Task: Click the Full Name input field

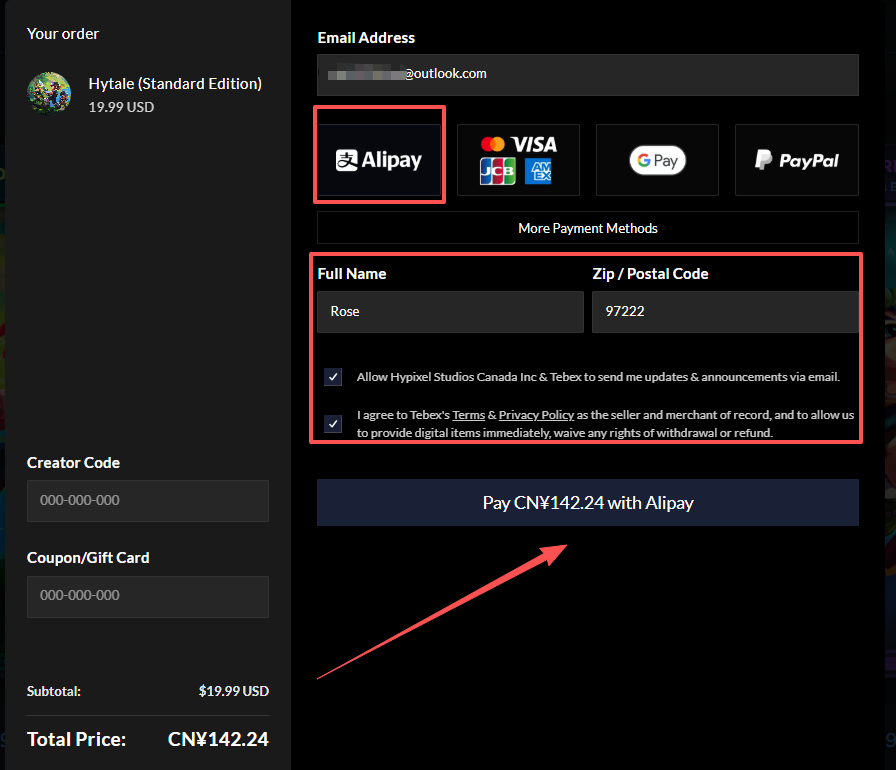Action: coord(450,312)
